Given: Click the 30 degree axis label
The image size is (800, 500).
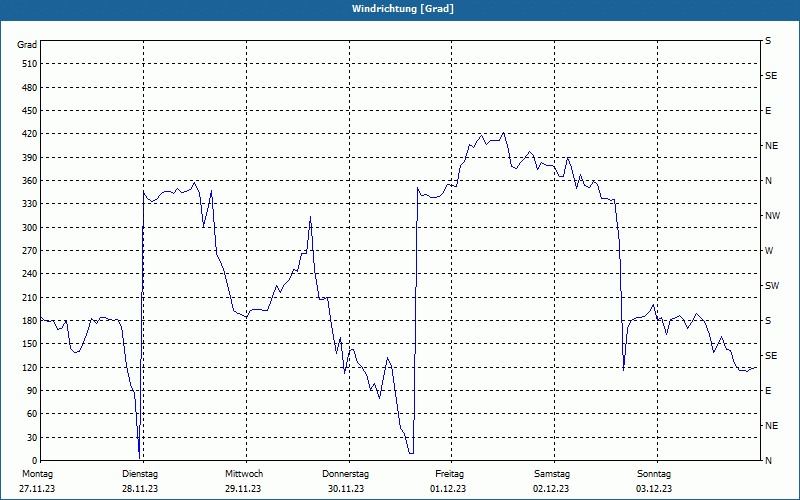Looking at the screenshot, I should [x=32, y=437].
